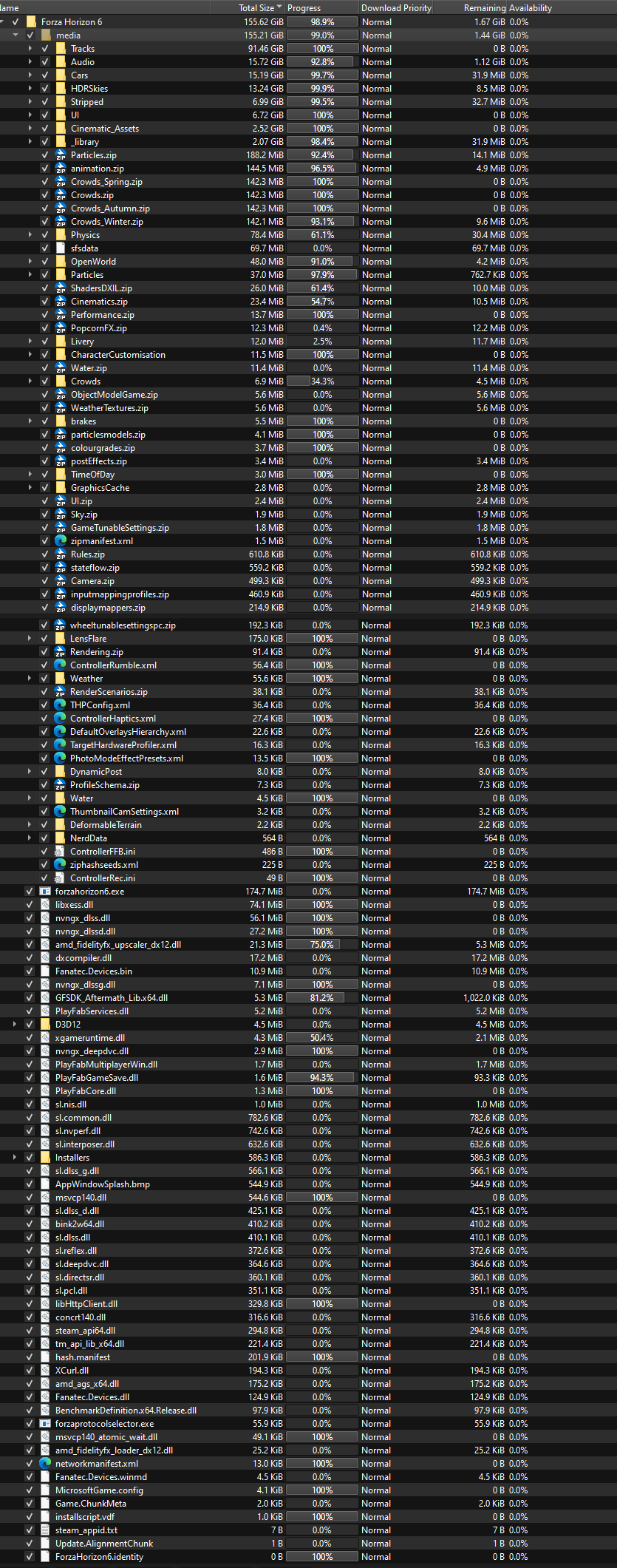Uncheck the Audio folder checkbox

45,62
